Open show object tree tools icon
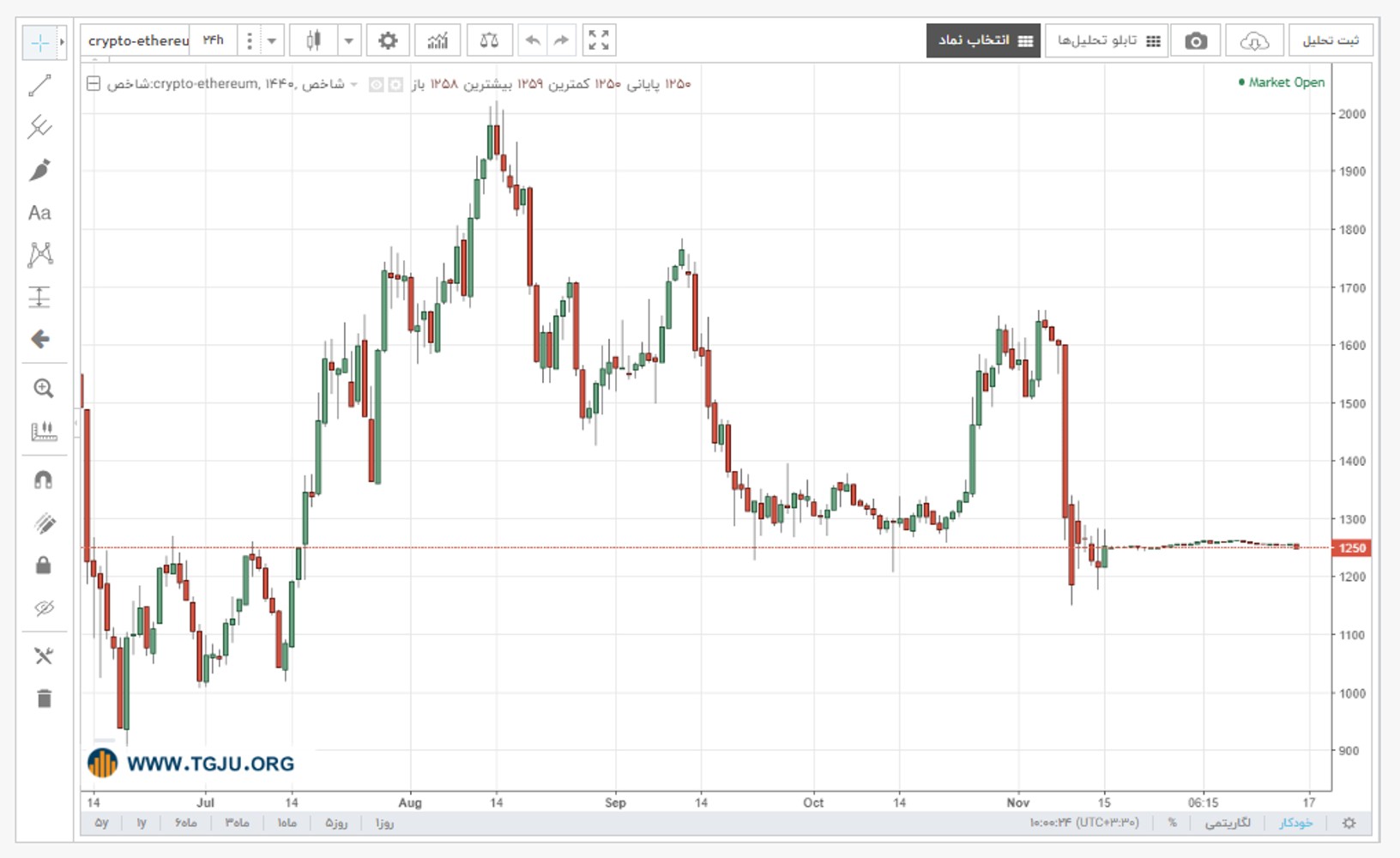1400x858 pixels. tap(43, 656)
